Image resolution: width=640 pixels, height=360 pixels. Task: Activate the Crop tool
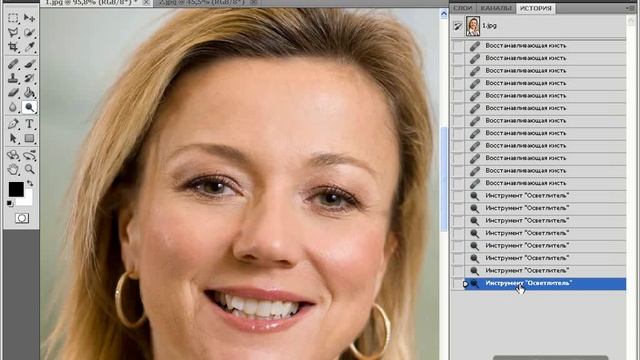pos(13,47)
